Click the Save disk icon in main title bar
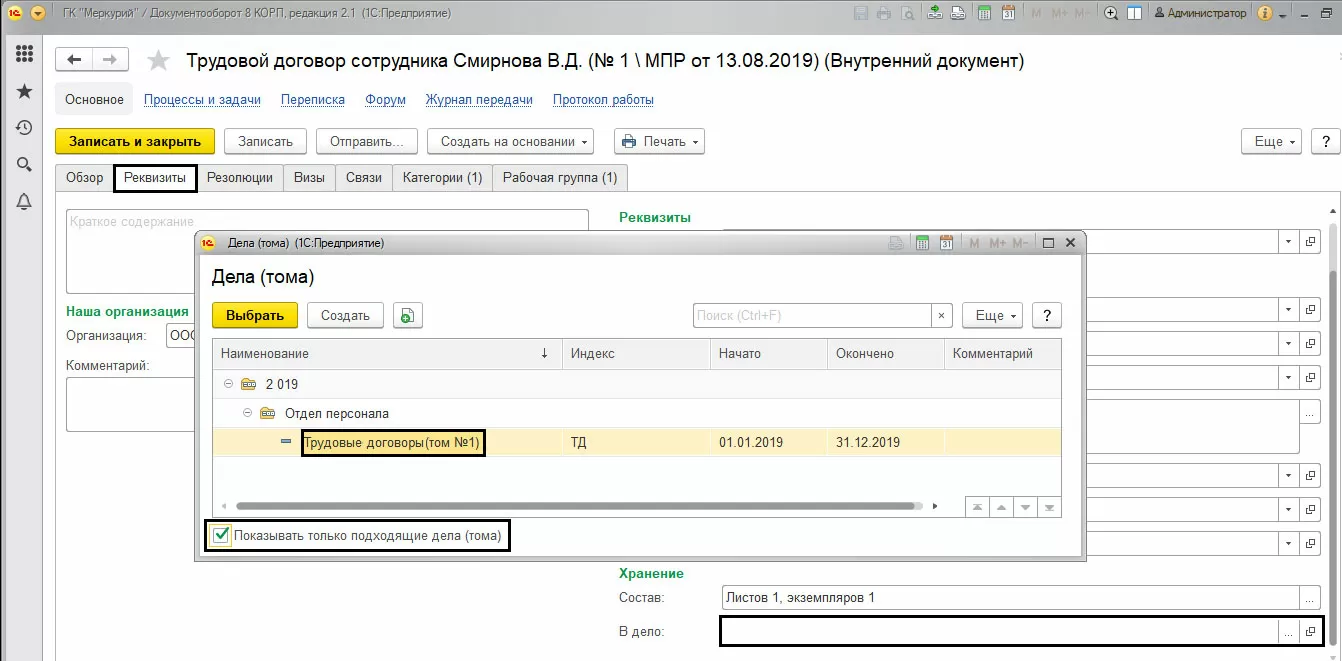The image size is (1342, 661). (861, 13)
